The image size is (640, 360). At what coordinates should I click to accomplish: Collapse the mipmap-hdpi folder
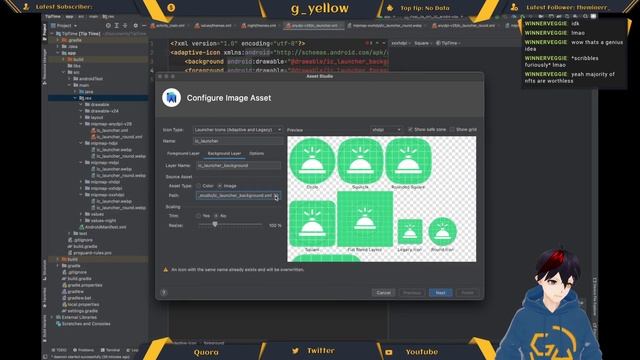click(x=81, y=143)
